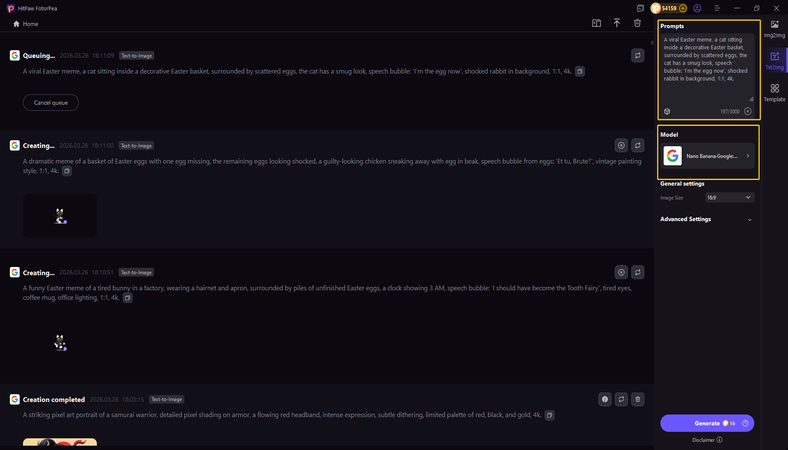Open the Template tab
The height and width of the screenshot is (450, 788).
point(774,92)
